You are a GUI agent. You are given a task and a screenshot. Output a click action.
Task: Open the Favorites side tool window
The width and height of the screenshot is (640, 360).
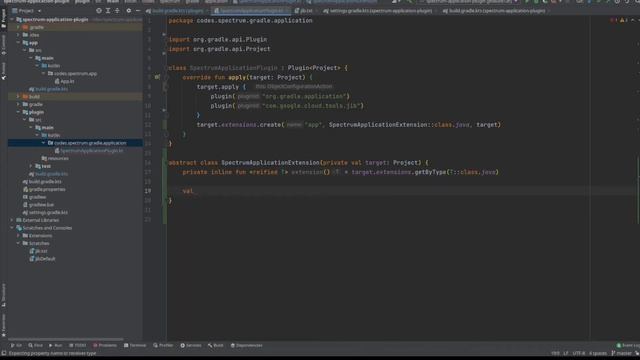(x=4, y=325)
